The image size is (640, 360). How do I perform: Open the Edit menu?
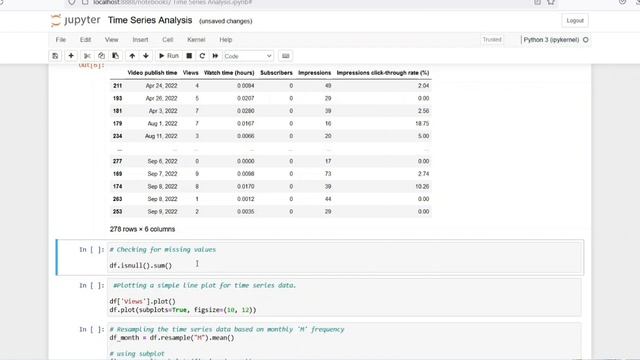coord(85,40)
